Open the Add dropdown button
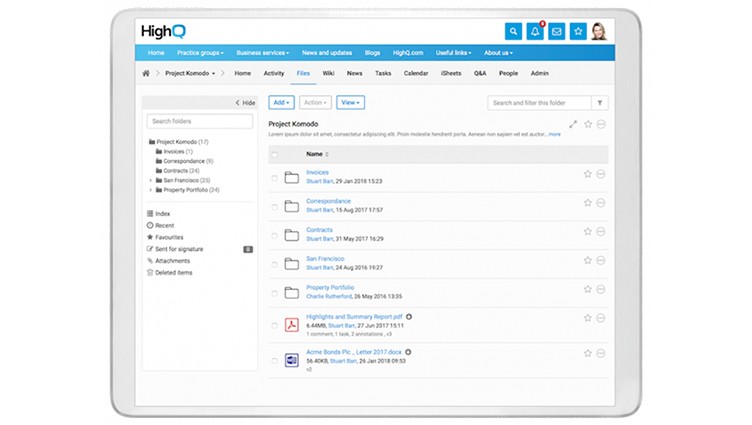 point(281,103)
